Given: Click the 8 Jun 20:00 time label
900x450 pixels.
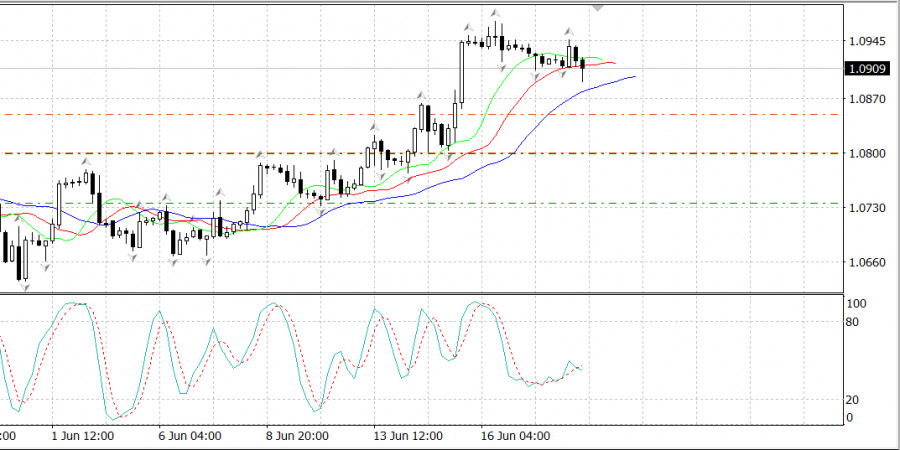Looking at the screenshot, I should coord(297,437).
